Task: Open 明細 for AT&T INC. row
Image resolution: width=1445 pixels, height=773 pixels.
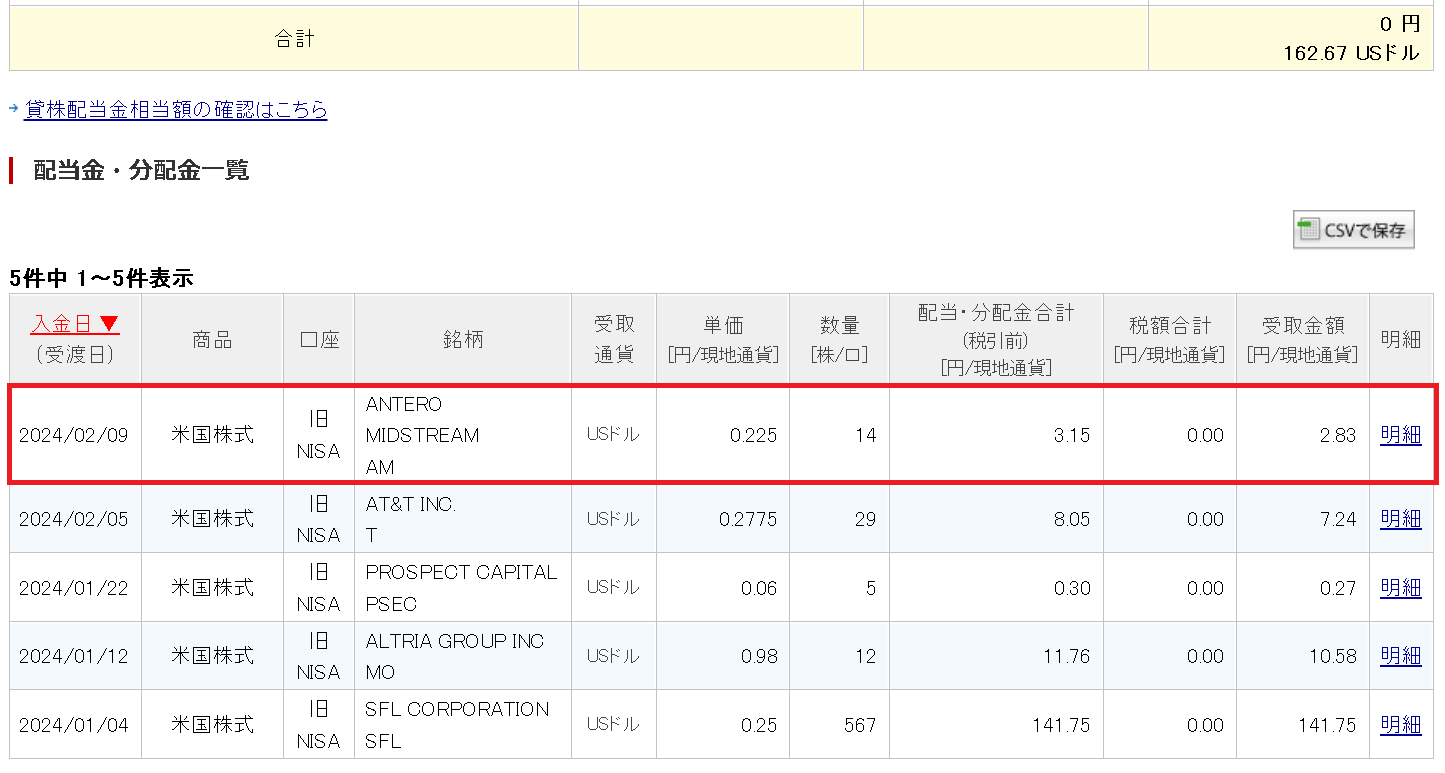Action: click(1400, 519)
